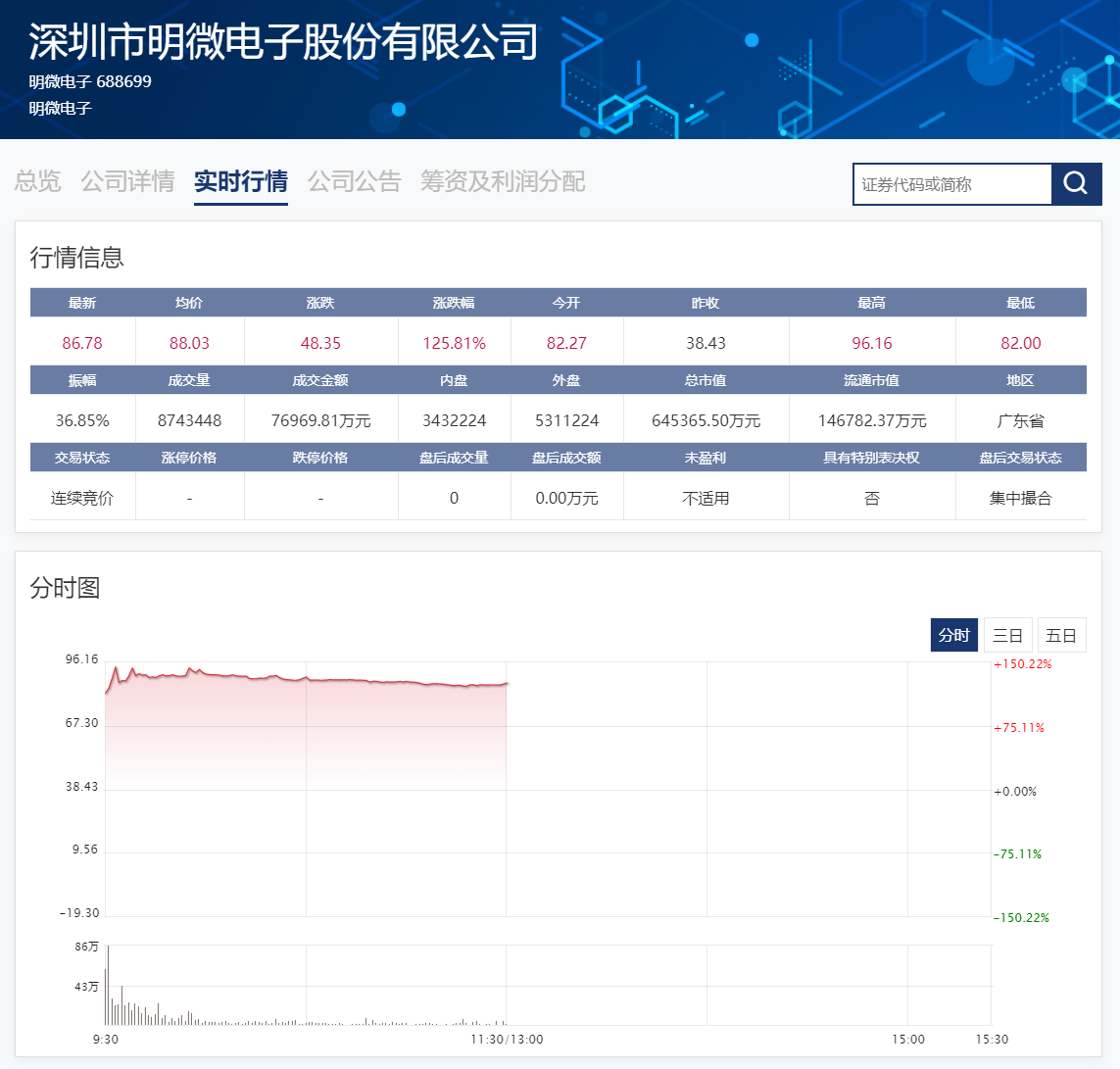The height and width of the screenshot is (1069, 1120).
Task: Click the +75.11% axis label
Action: [1019, 728]
